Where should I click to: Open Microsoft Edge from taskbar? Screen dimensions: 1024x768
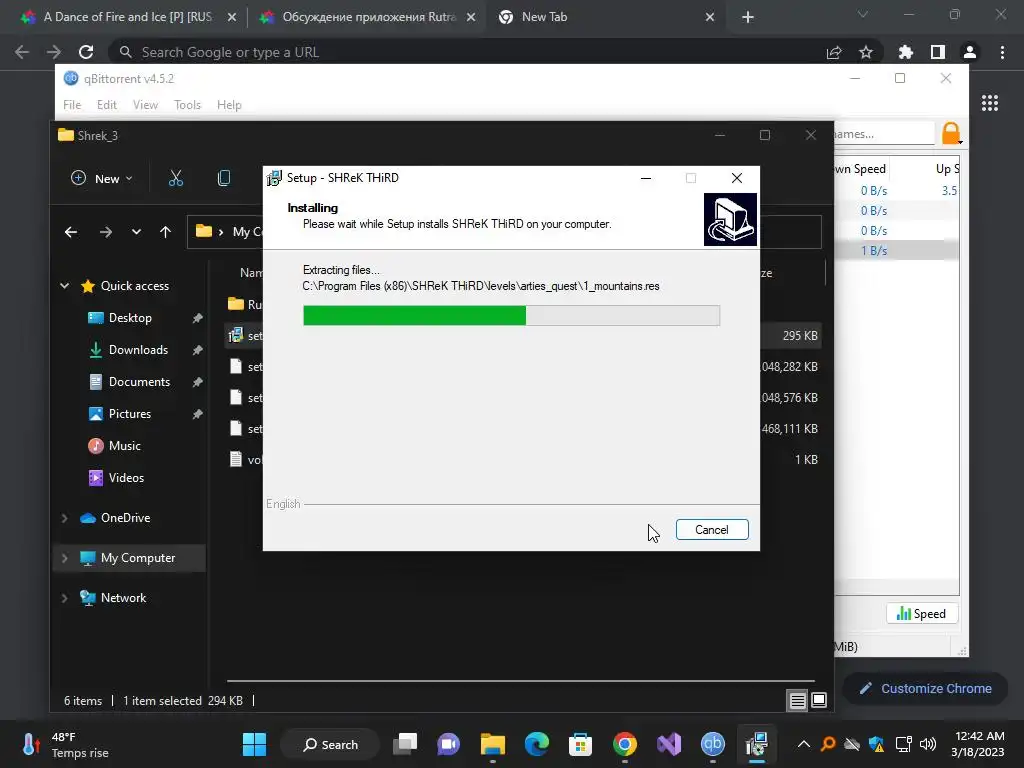tap(537, 744)
